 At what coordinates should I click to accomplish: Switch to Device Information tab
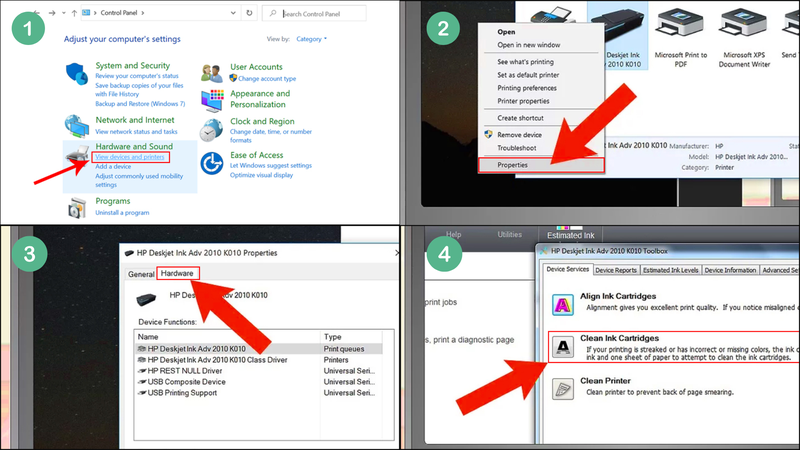[x=730, y=270]
